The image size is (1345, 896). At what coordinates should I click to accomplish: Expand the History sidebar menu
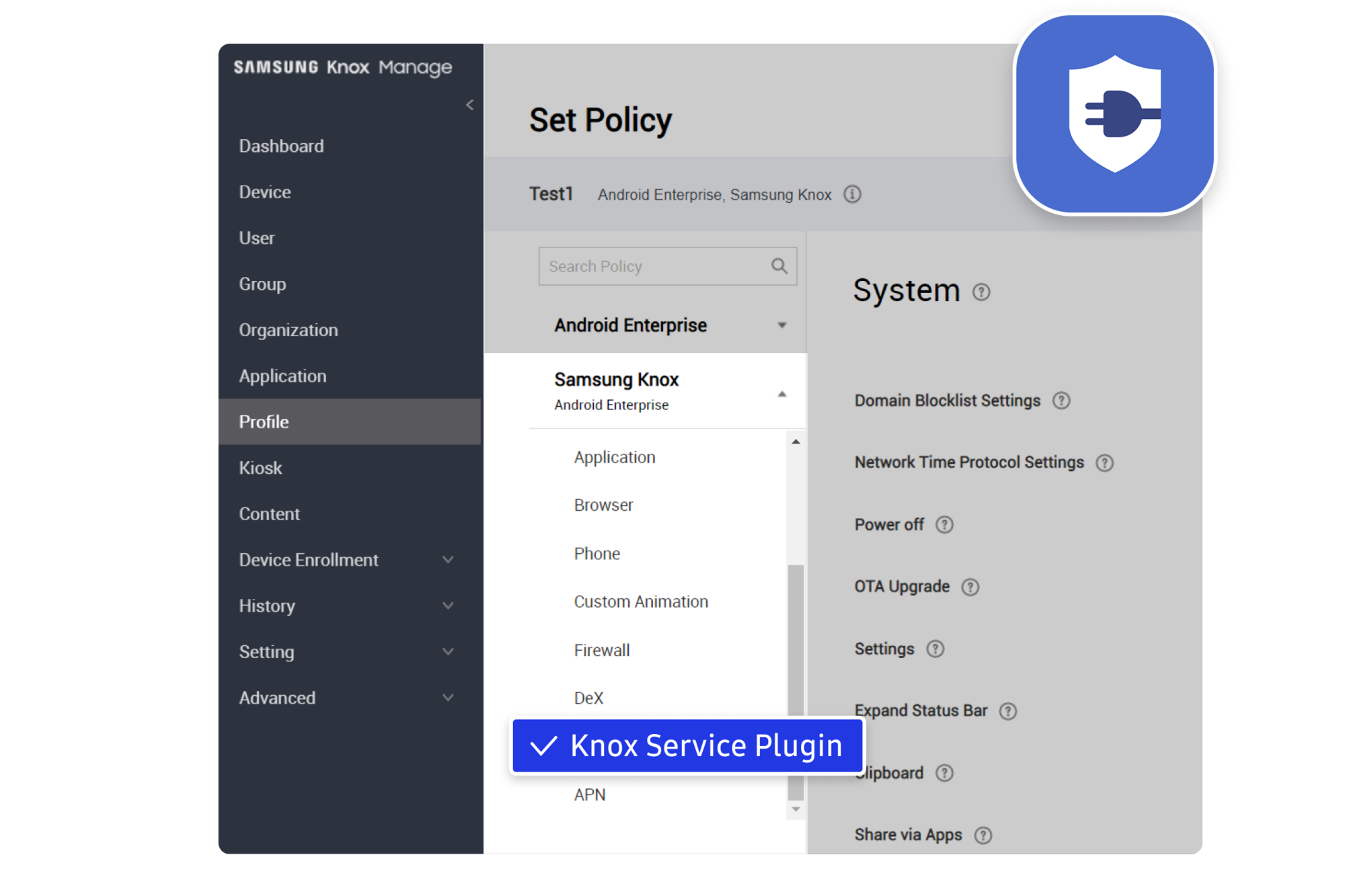(x=448, y=606)
